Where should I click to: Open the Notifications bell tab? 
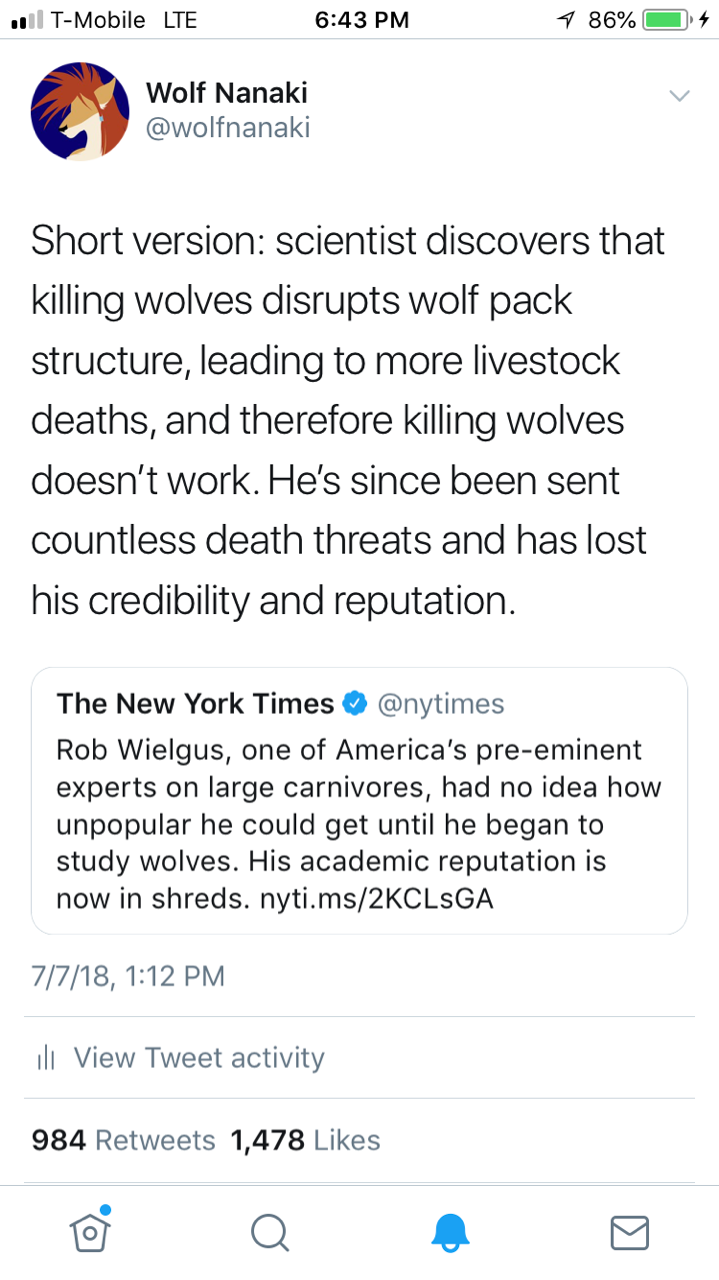450,1232
